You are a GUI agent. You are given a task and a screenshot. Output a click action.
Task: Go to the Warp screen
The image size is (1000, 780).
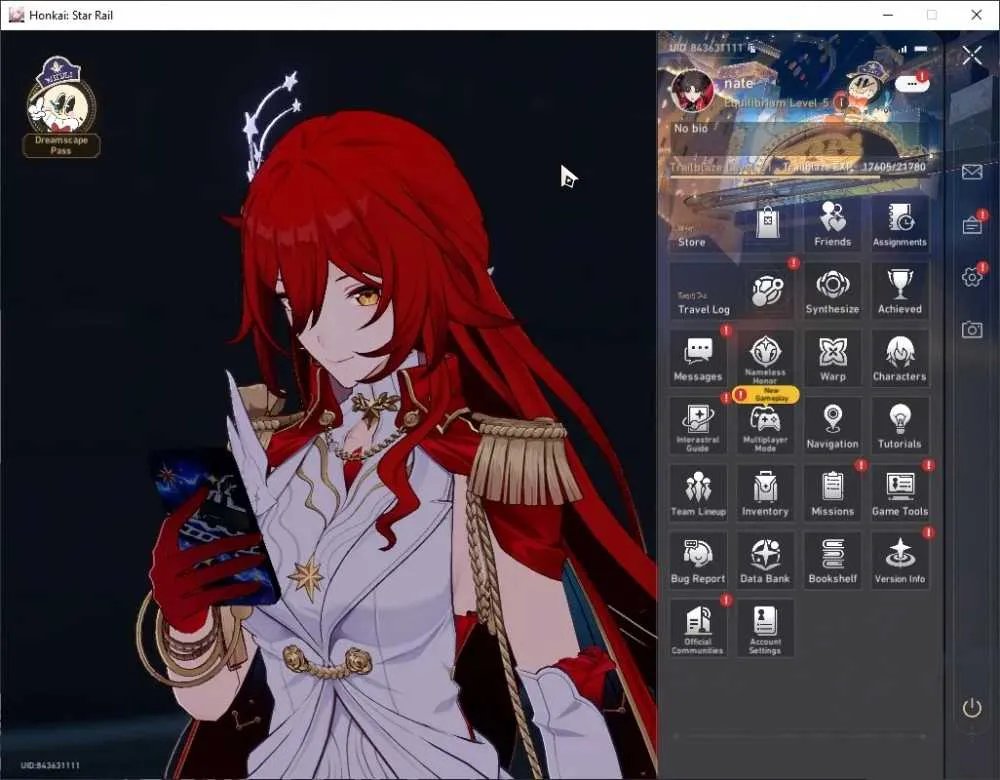(832, 359)
